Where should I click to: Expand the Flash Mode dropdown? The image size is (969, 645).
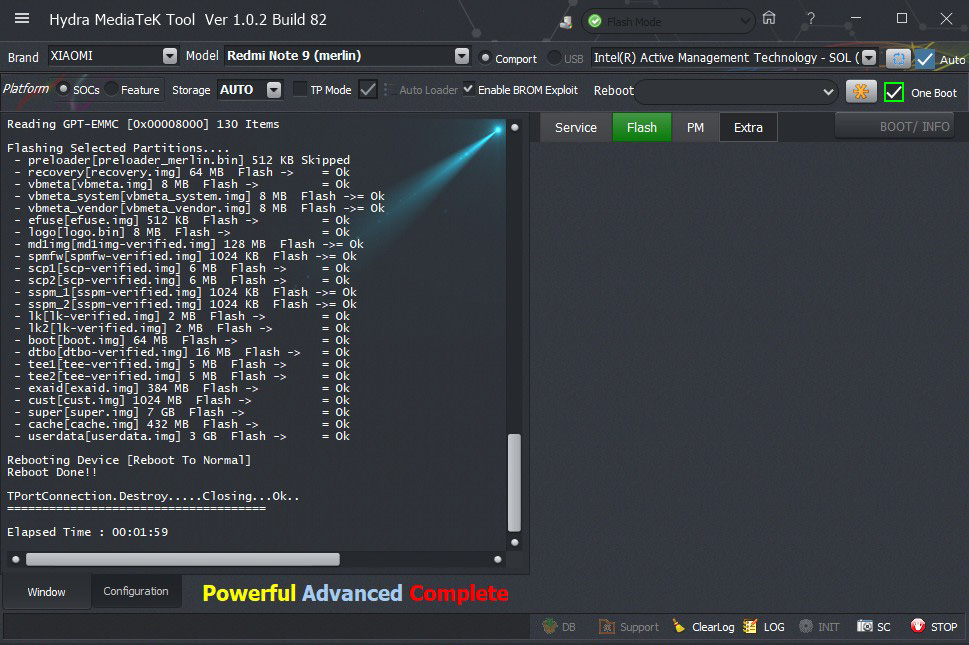[x=745, y=22]
